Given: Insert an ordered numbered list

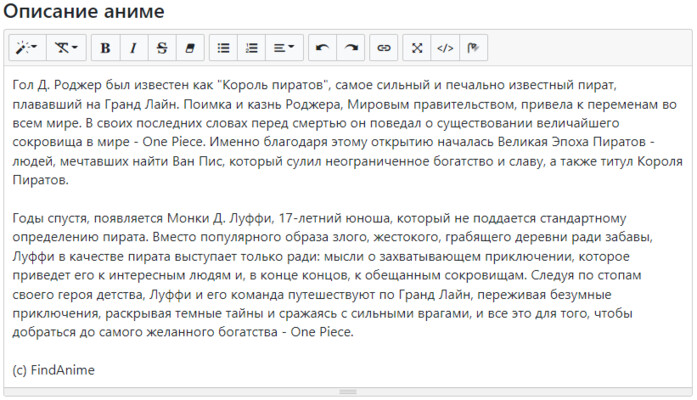Looking at the screenshot, I should click(x=252, y=48).
